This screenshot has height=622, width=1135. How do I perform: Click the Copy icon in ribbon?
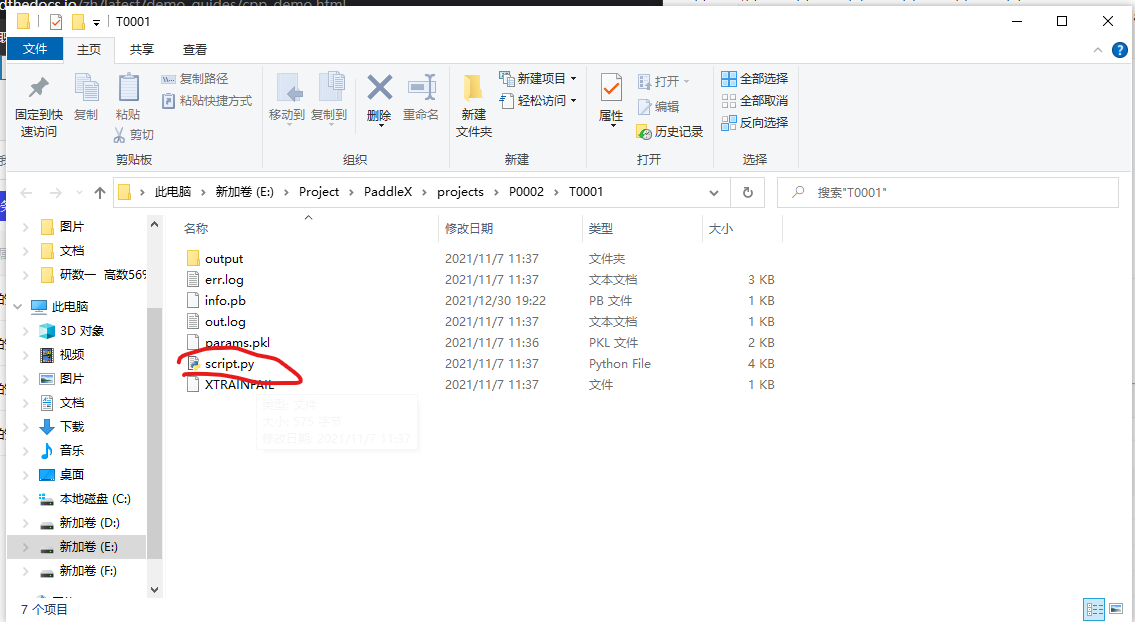click(x=86, y=89)
